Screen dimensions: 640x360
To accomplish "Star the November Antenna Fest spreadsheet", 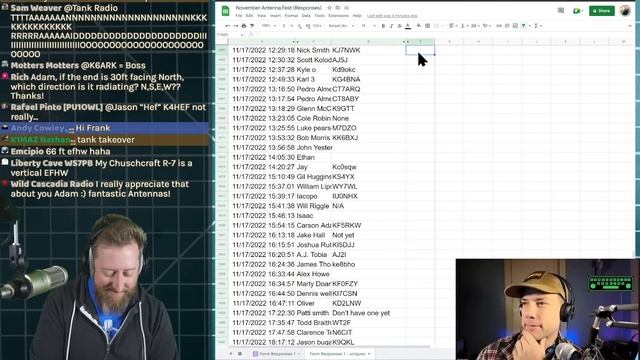I will tap(329, 8).
